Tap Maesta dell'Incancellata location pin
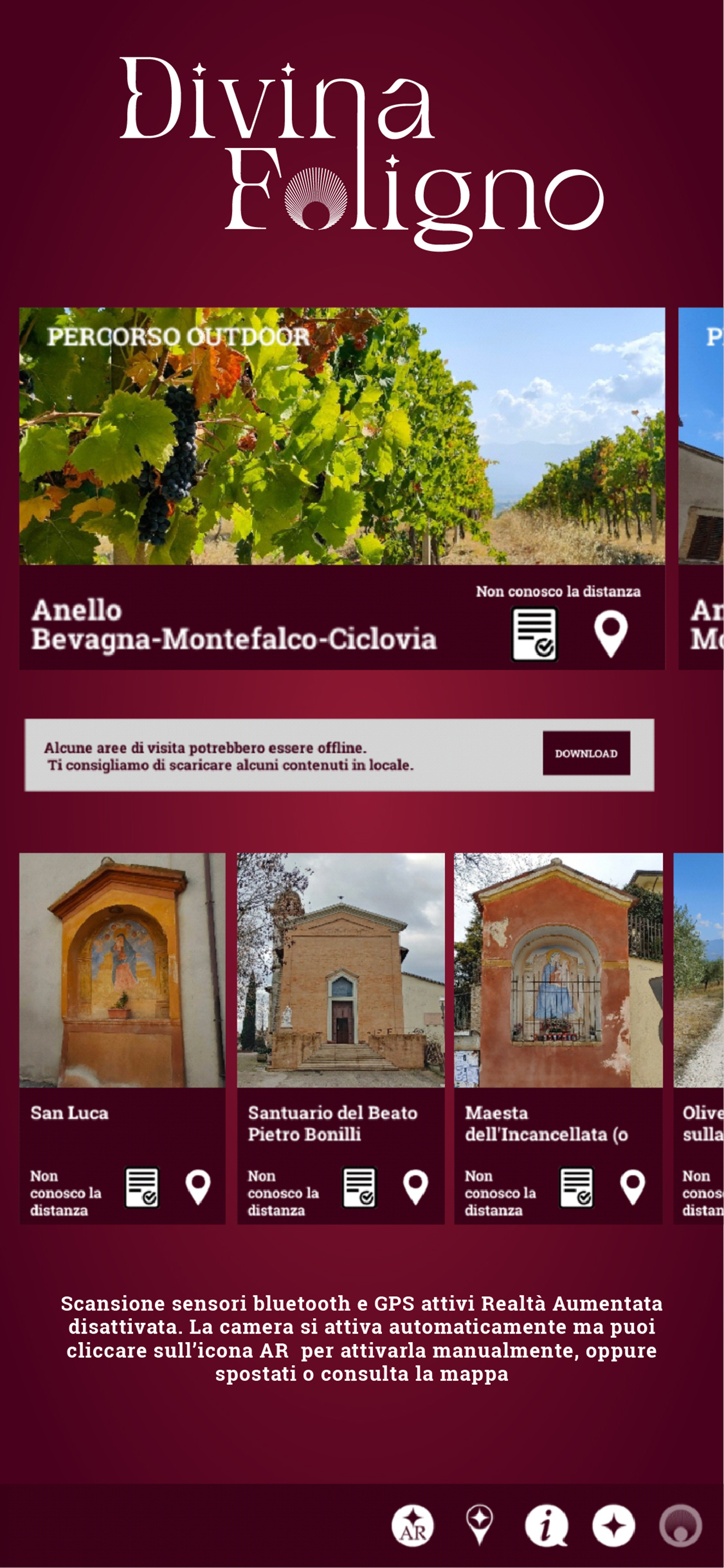The height and width of the screenshot is (1568, 724). [632, 1187]
